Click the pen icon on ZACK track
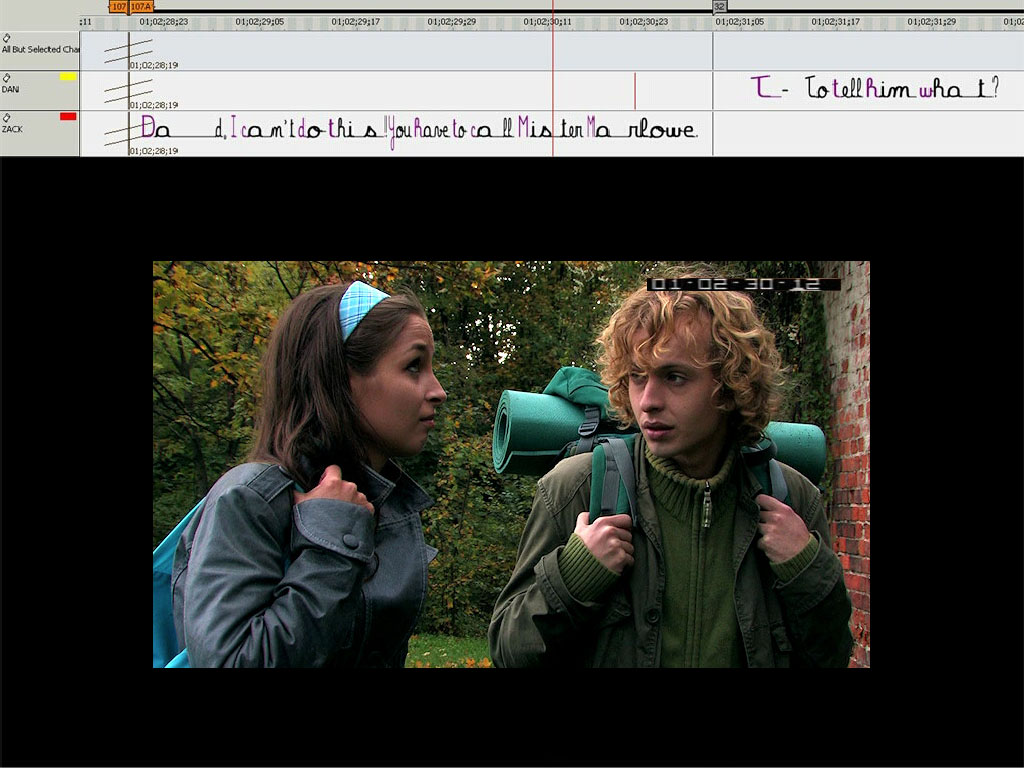The width and height of the screenshot is (1024, 768). point(6,117)
